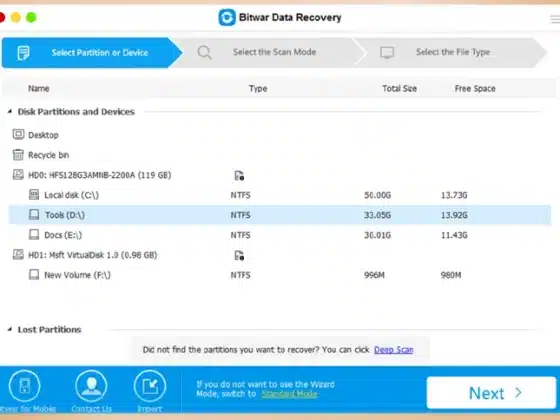Open the hamburger menu at top right
Screen dimensions: 560x420
[x=555, y=19]
